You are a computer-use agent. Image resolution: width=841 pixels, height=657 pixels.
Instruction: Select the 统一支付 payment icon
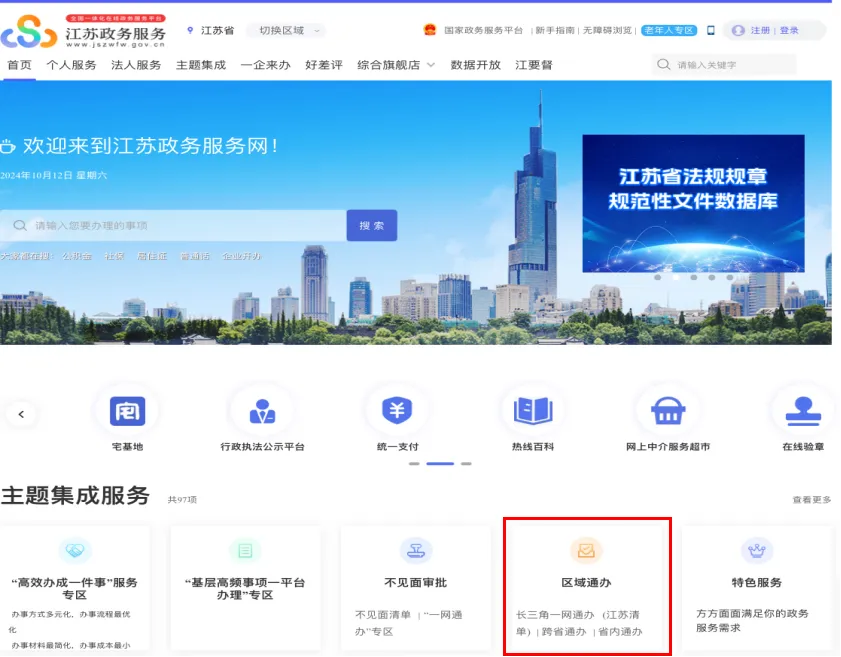click(x=397, y=411)
